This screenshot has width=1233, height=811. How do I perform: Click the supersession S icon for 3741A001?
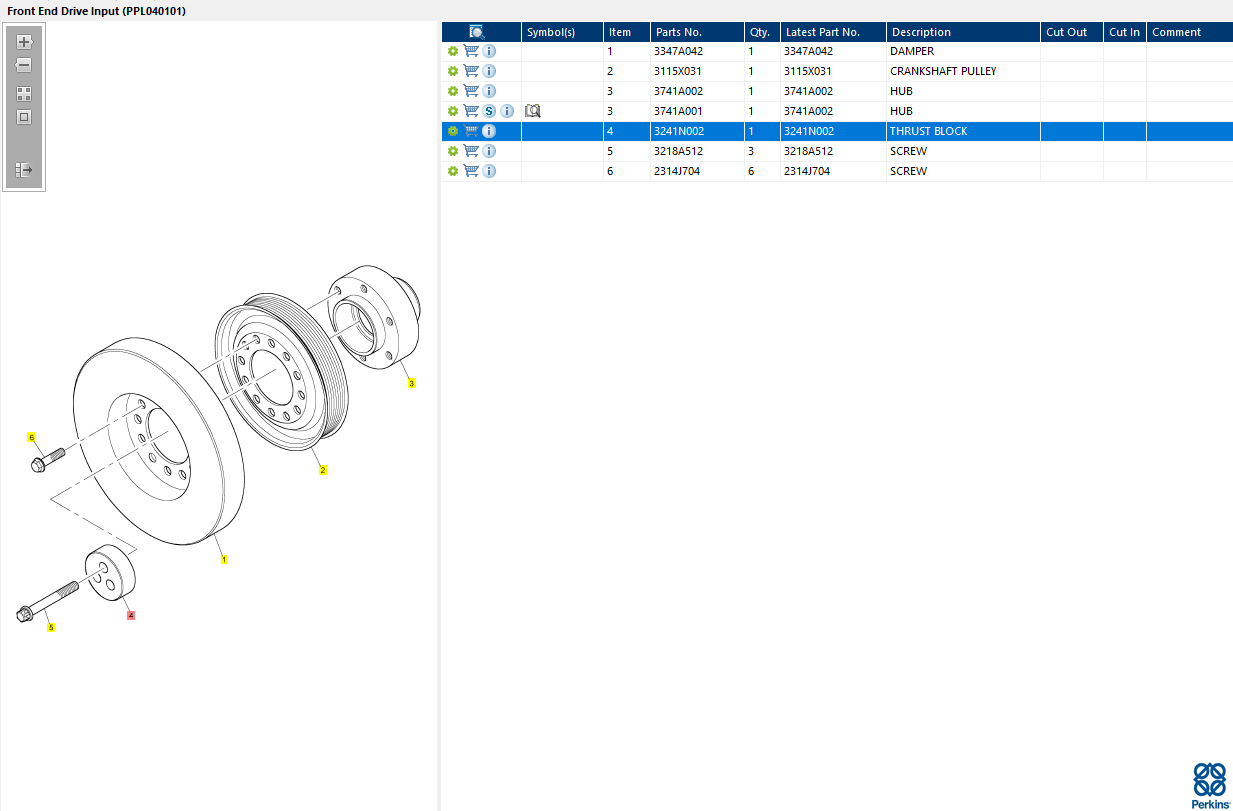[x=489, y=111]
